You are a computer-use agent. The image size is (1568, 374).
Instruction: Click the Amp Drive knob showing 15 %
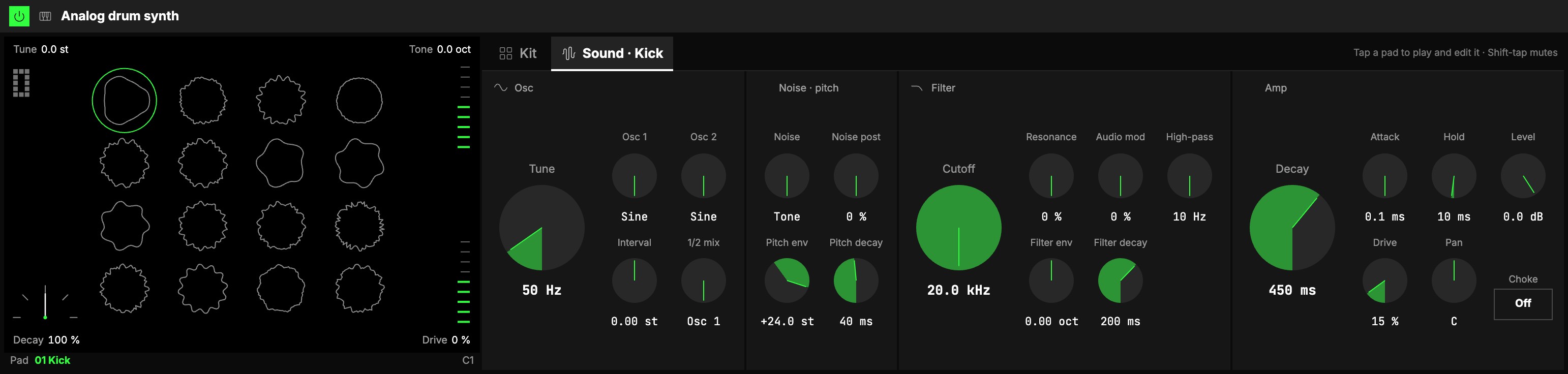(x=1385, y=280)
